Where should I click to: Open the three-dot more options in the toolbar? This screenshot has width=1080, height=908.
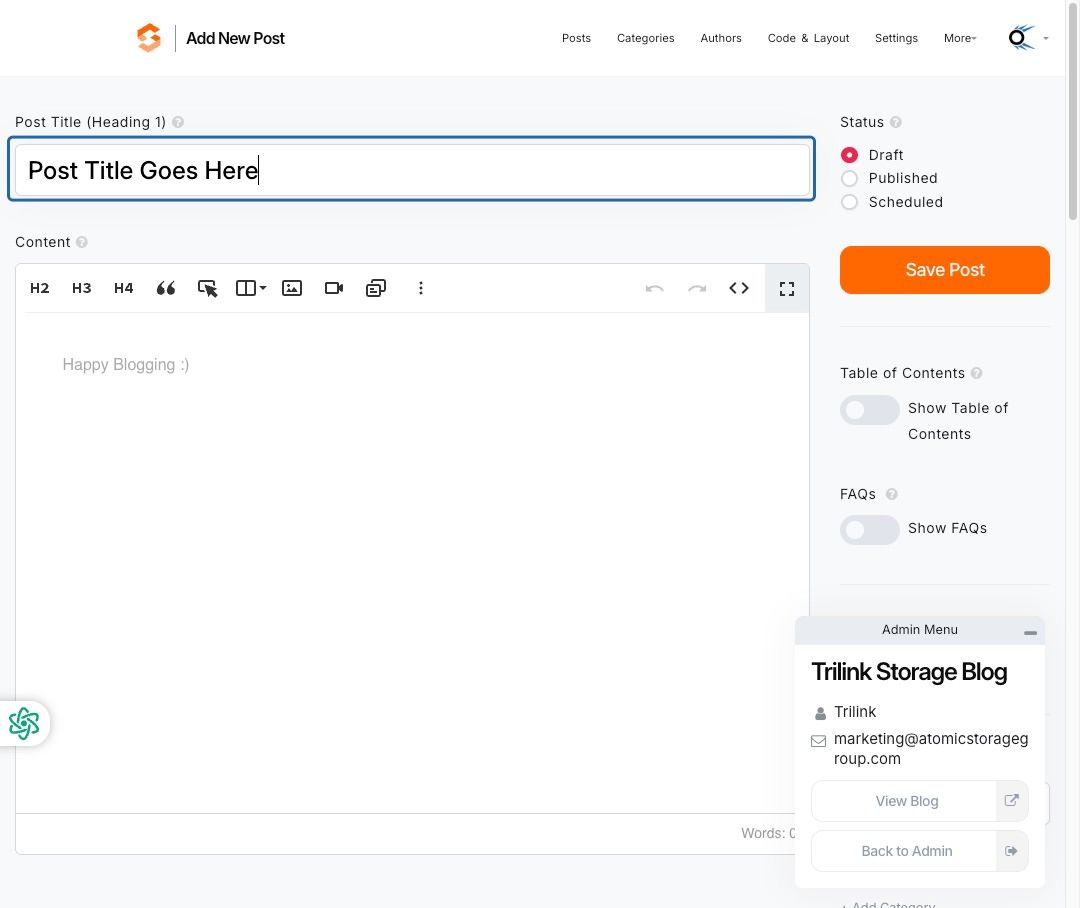click(x=421, y=288)
